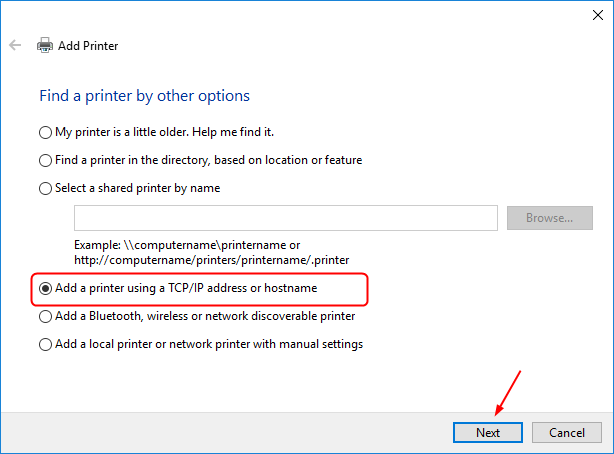Viewport: 614px width, 454px height.
Task: Click the shared printer name text field
Action: tap(285, 218)
